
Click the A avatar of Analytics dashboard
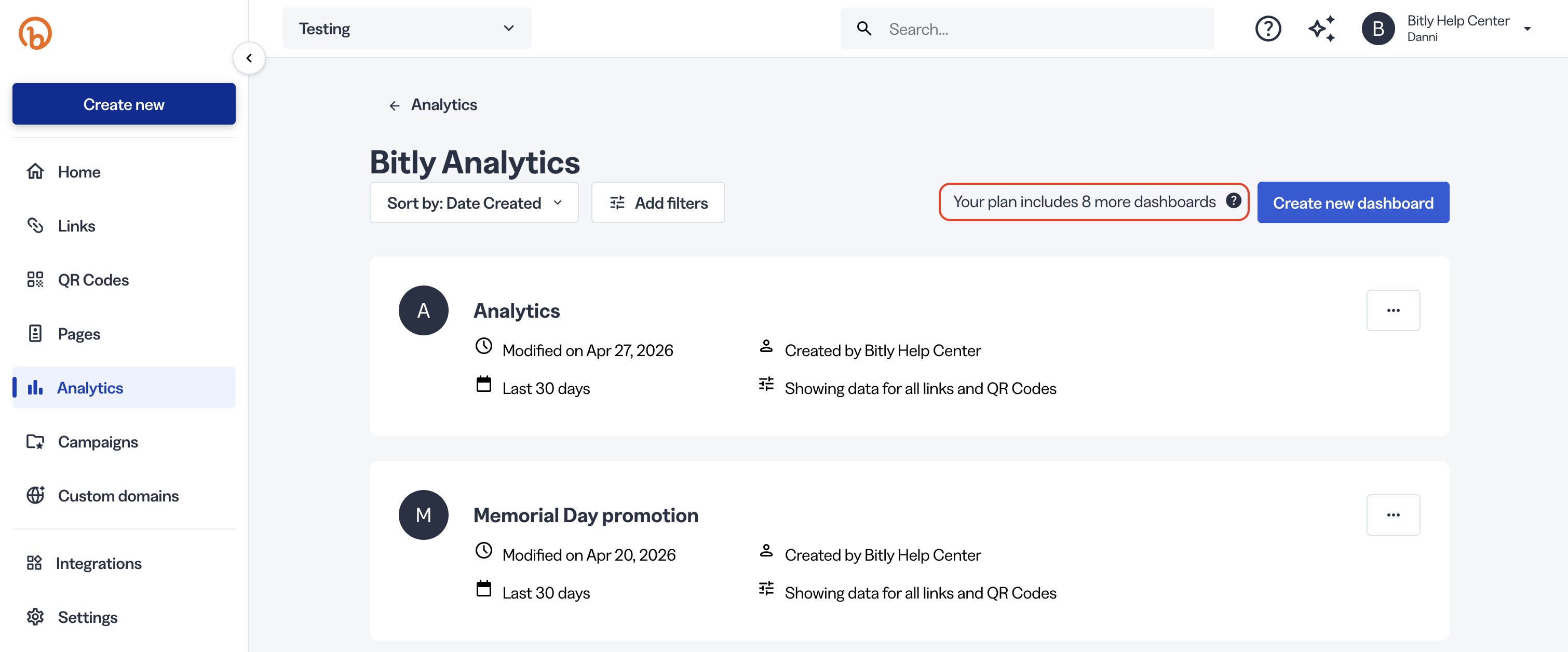pos(424,310)
